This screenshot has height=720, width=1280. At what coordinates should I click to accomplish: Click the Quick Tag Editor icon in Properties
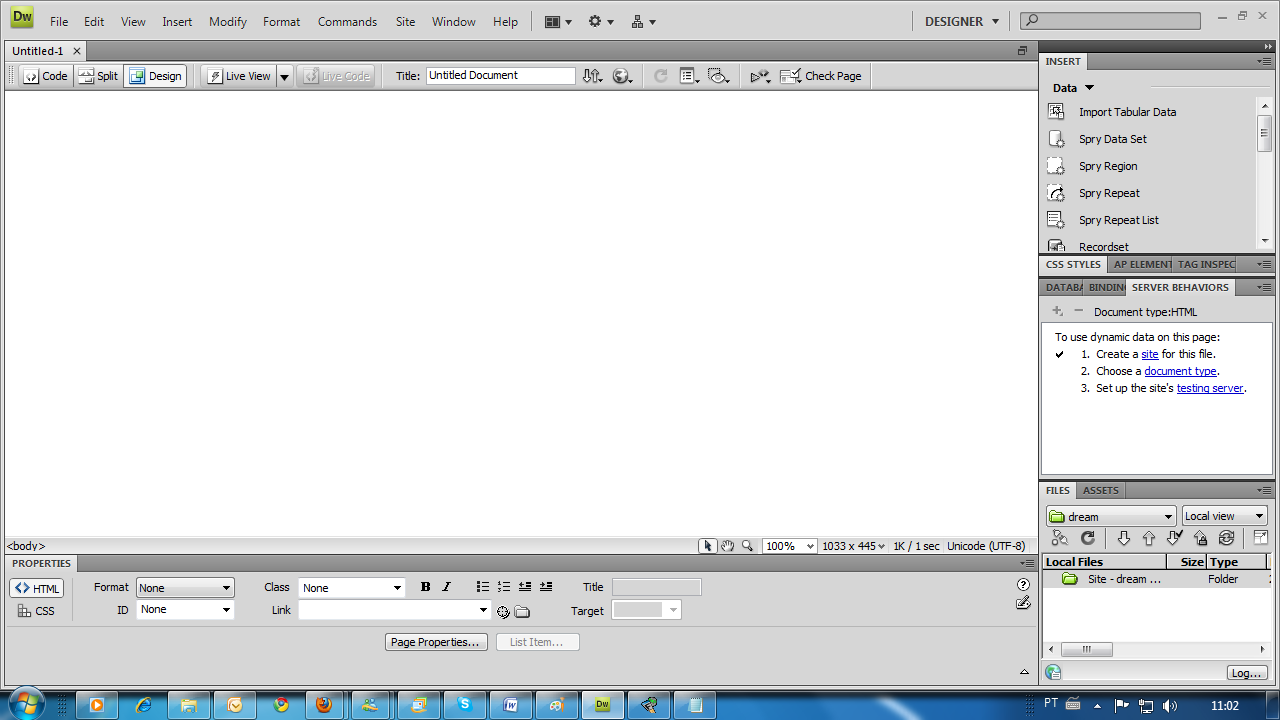coord(1023,602)
